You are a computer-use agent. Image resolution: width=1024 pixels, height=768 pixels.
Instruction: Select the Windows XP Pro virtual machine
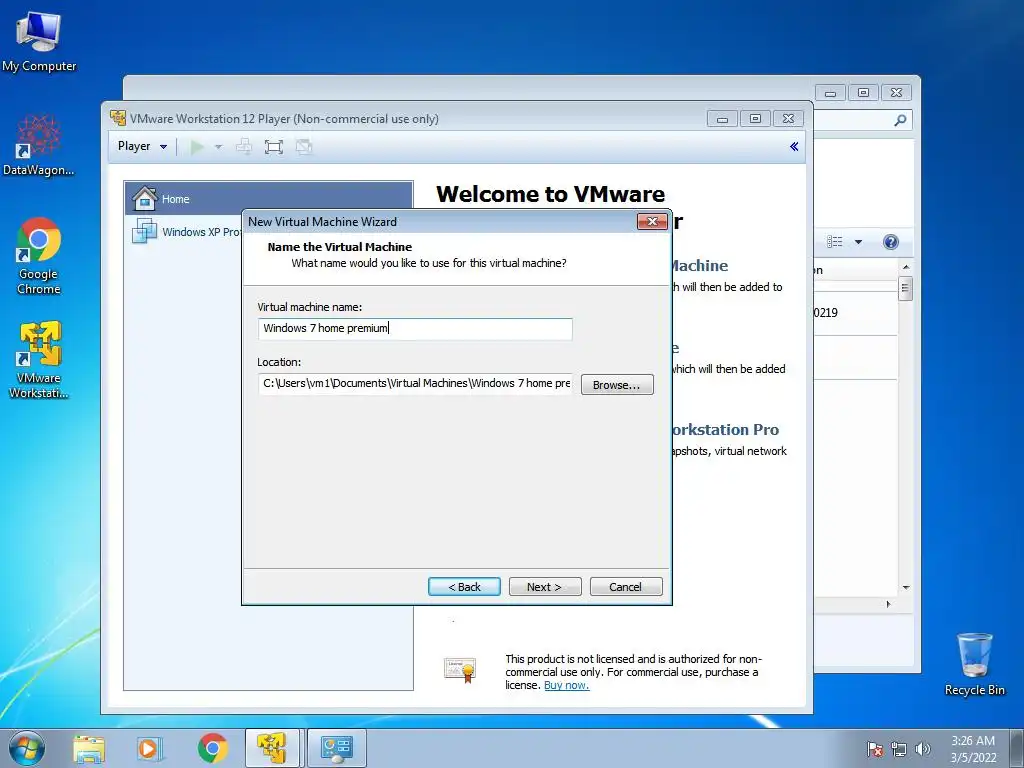(186, 232)
